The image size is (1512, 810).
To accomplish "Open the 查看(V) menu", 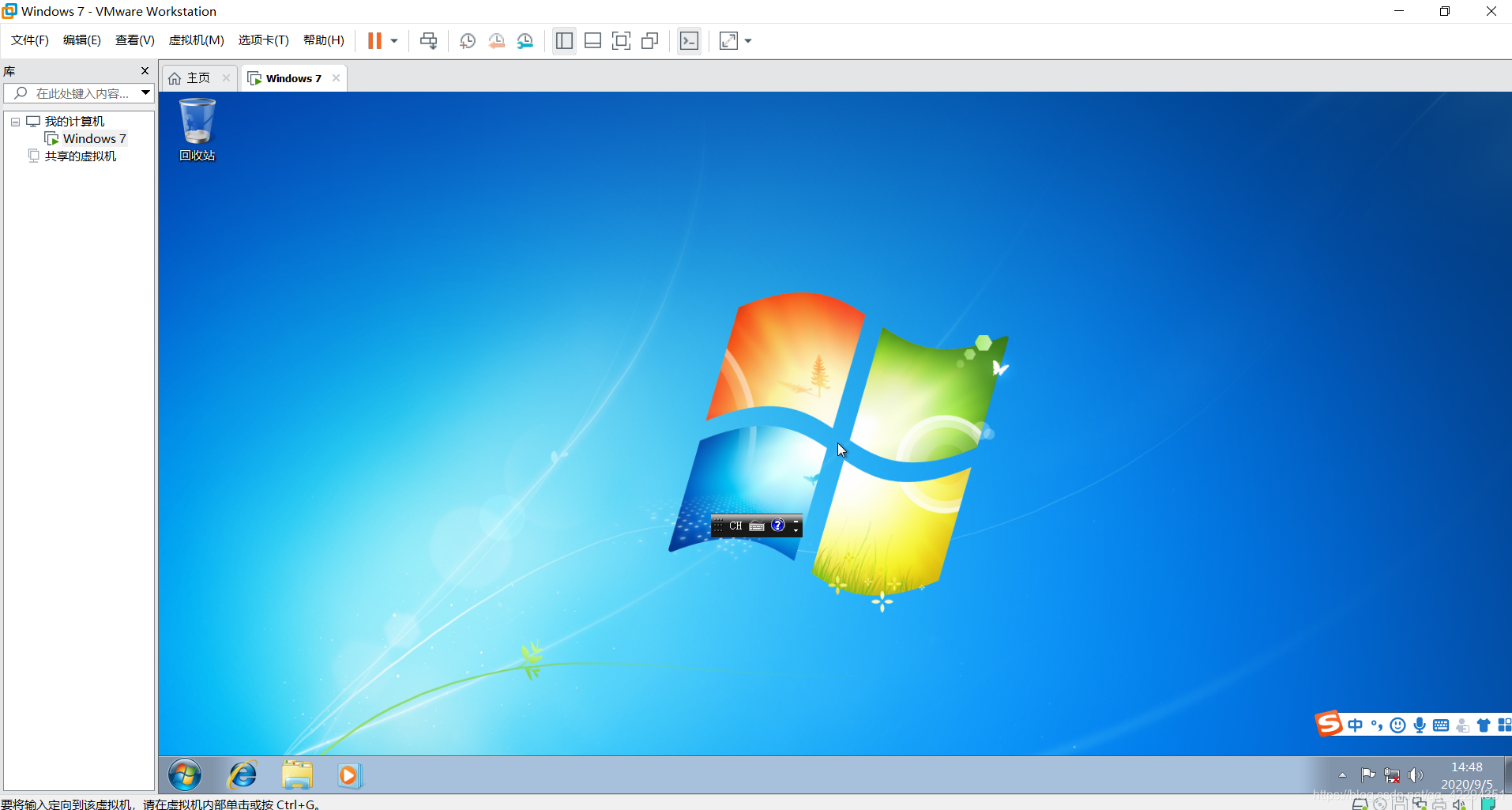I will [135, 40].
